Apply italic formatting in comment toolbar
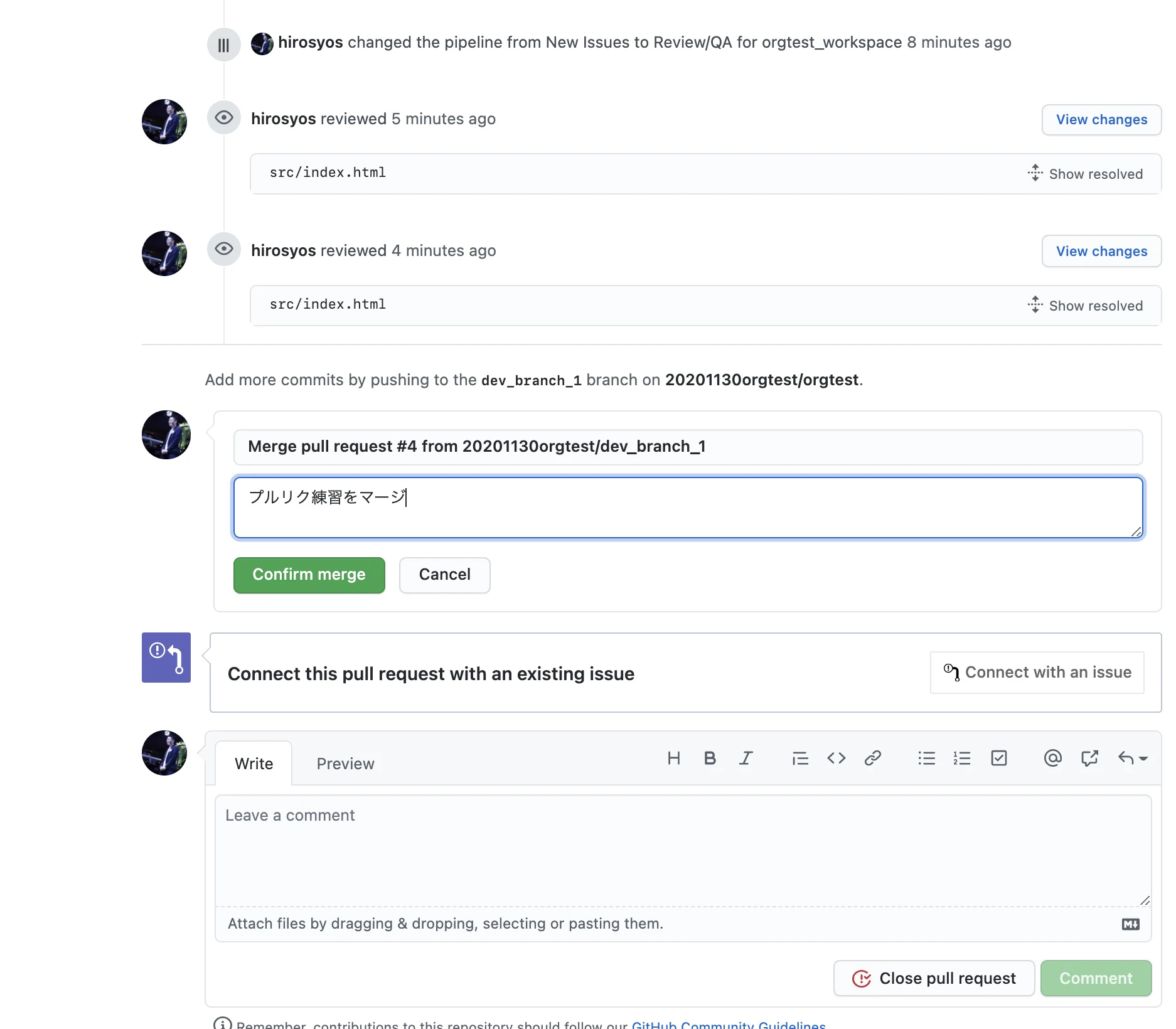This screenshot has height=1029, width=1176. [746, 759]
